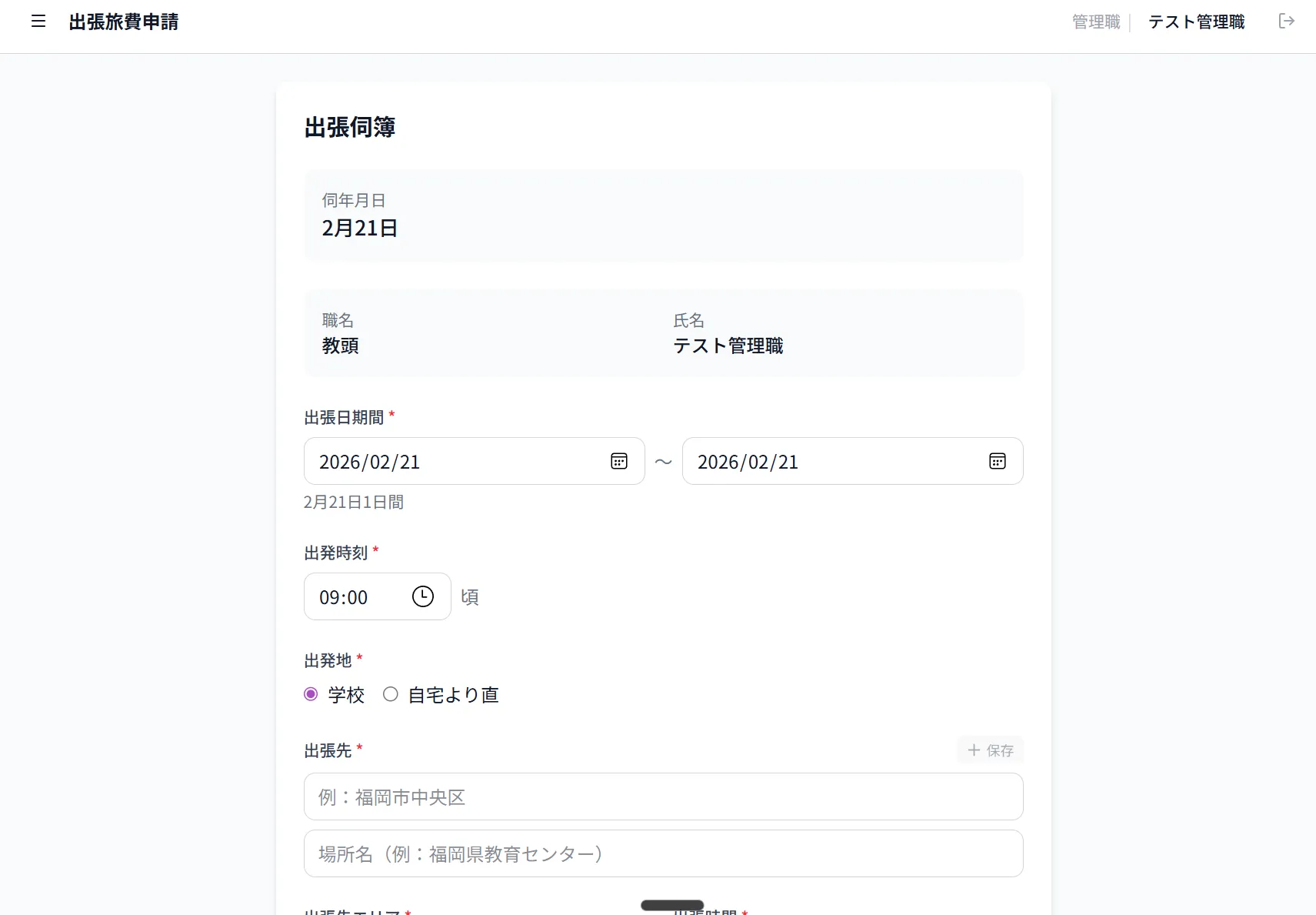Click the 出張先 address input field
1316x915 pixels.
[x=663, y=796]
